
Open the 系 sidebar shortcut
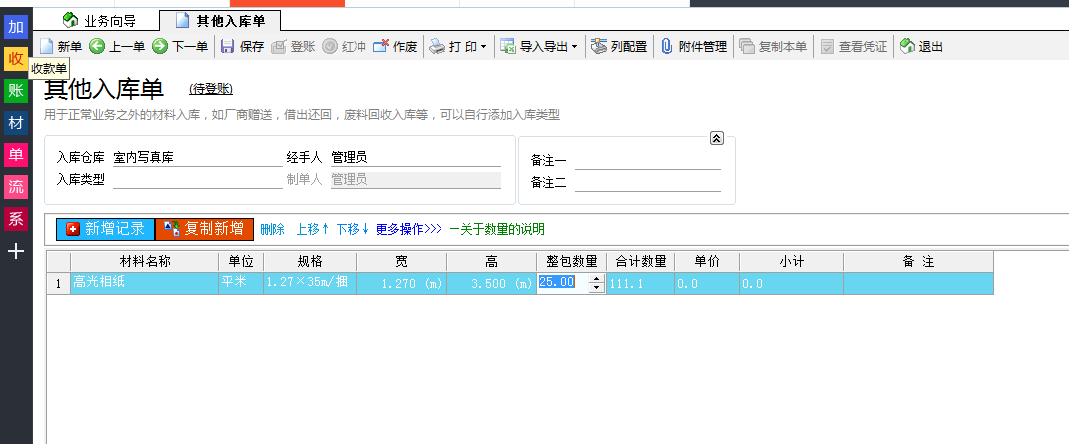coord(16,219)
